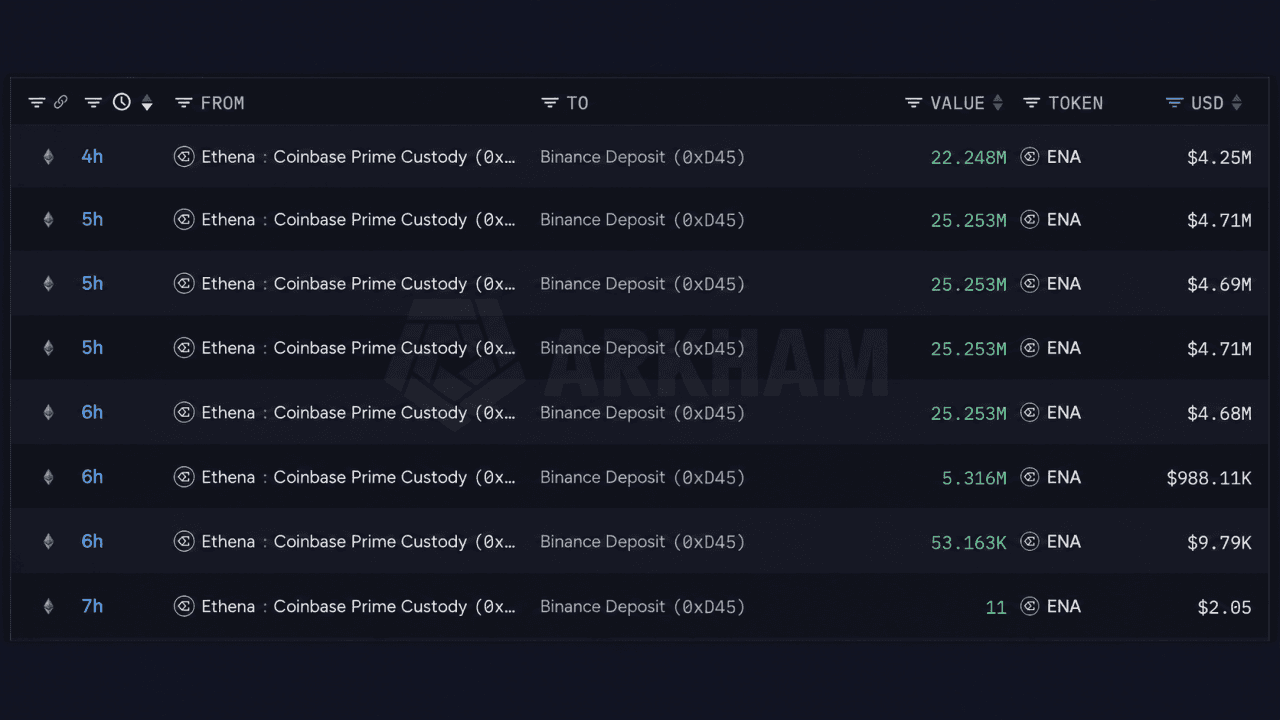1280x720 pixels.
Task: Click the ENA token icon in the $2.05 row
Action: pyautogui.click(x=1030, y=606)
